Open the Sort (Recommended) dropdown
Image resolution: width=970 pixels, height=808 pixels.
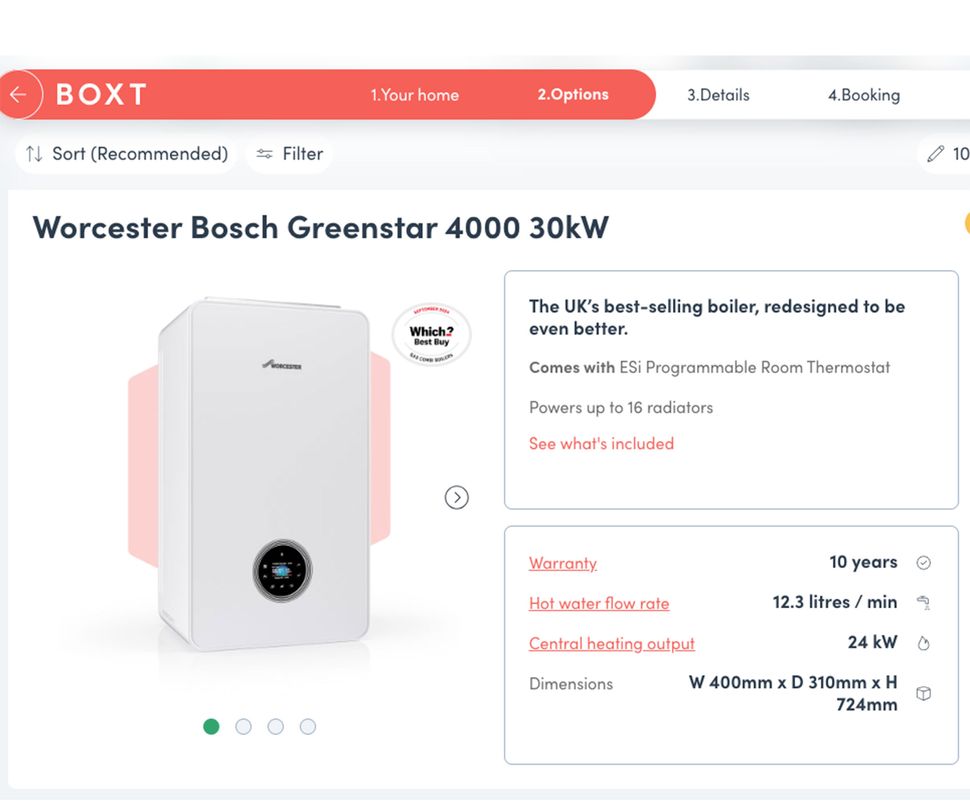click(125, 153)
